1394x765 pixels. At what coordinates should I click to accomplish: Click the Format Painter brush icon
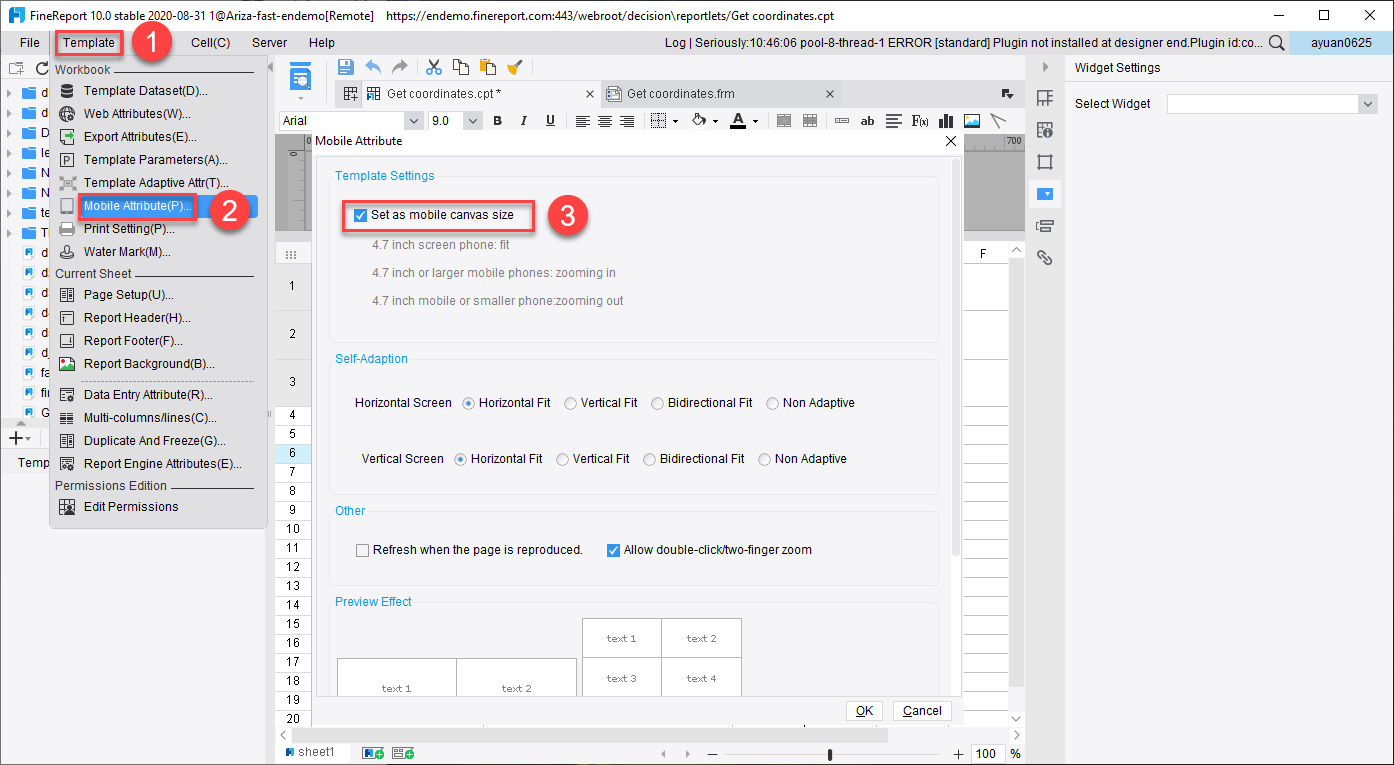pyautogui.click(x=515, y=67)
